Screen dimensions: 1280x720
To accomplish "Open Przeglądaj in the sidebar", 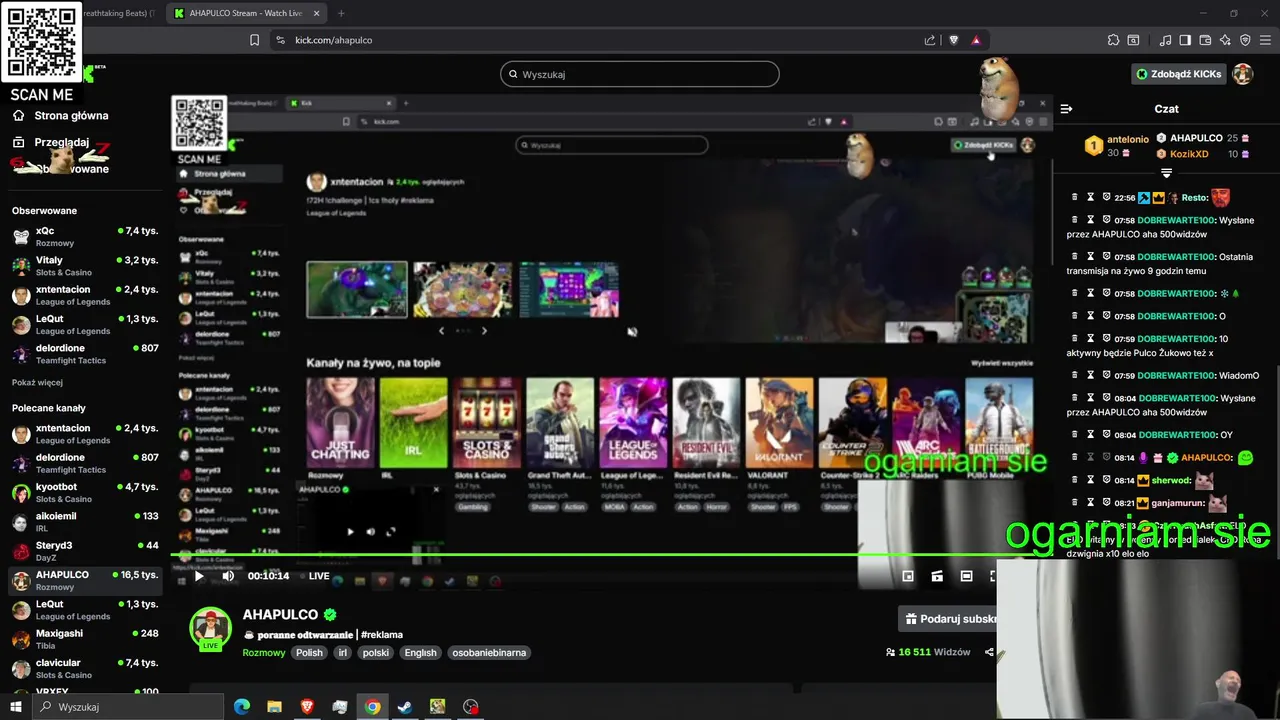I will pyautogui.click(x=60, y=142).
